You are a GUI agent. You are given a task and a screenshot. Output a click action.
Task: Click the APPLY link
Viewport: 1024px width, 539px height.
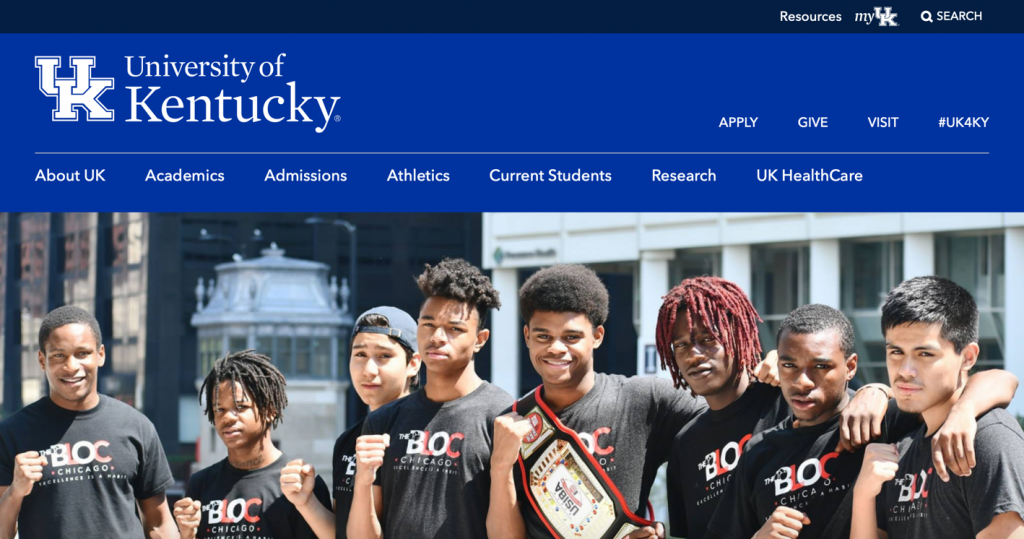pos(738,122)
